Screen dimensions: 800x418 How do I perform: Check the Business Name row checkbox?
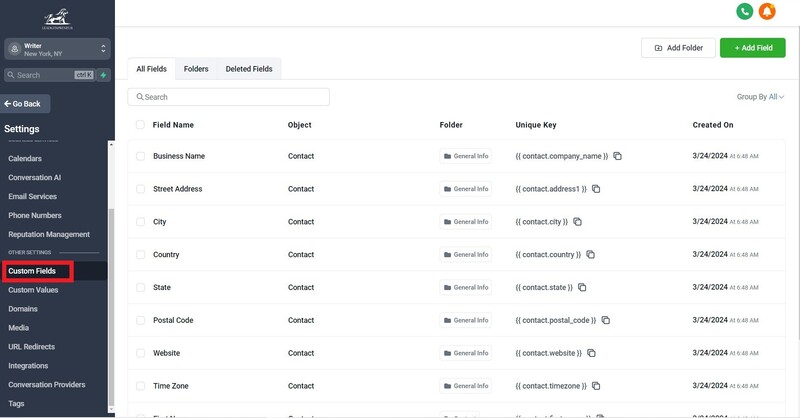(x=140, y=156)
